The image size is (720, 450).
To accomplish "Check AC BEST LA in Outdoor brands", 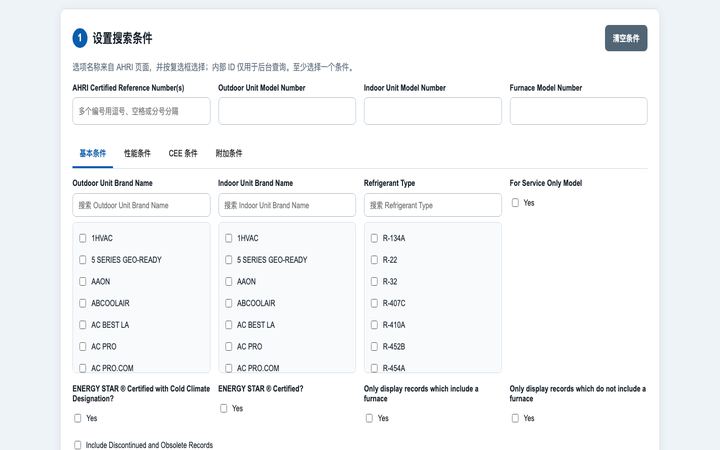I will tap(83, 325).
